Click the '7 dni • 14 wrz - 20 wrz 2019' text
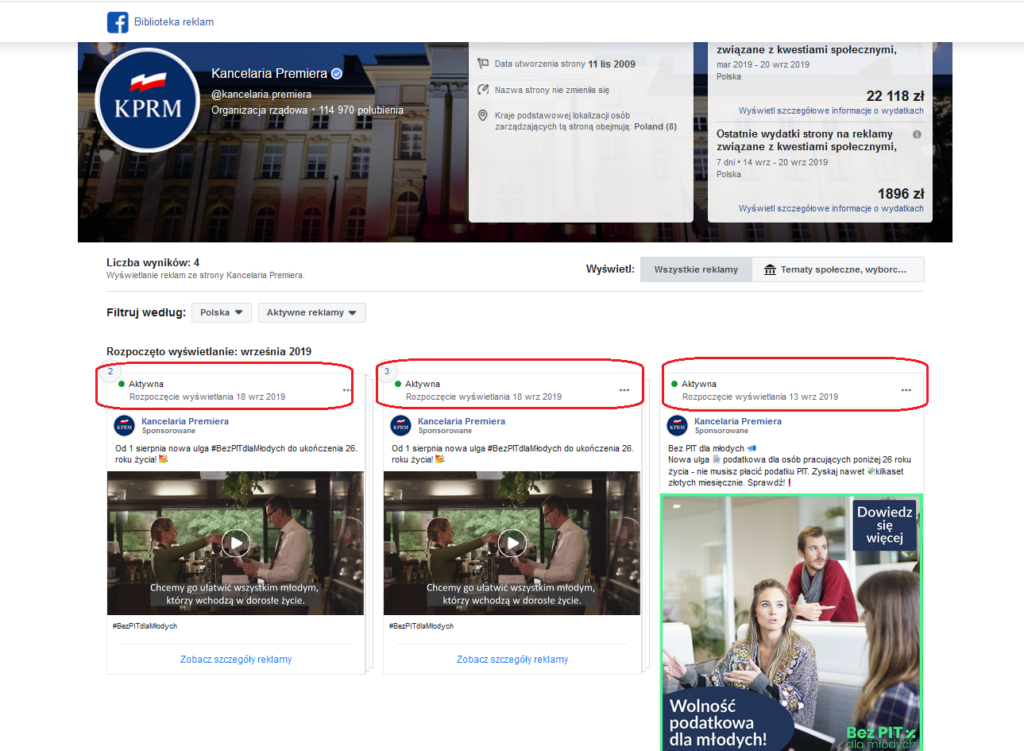The image size is (1024, 751). (x=772, y=163)
